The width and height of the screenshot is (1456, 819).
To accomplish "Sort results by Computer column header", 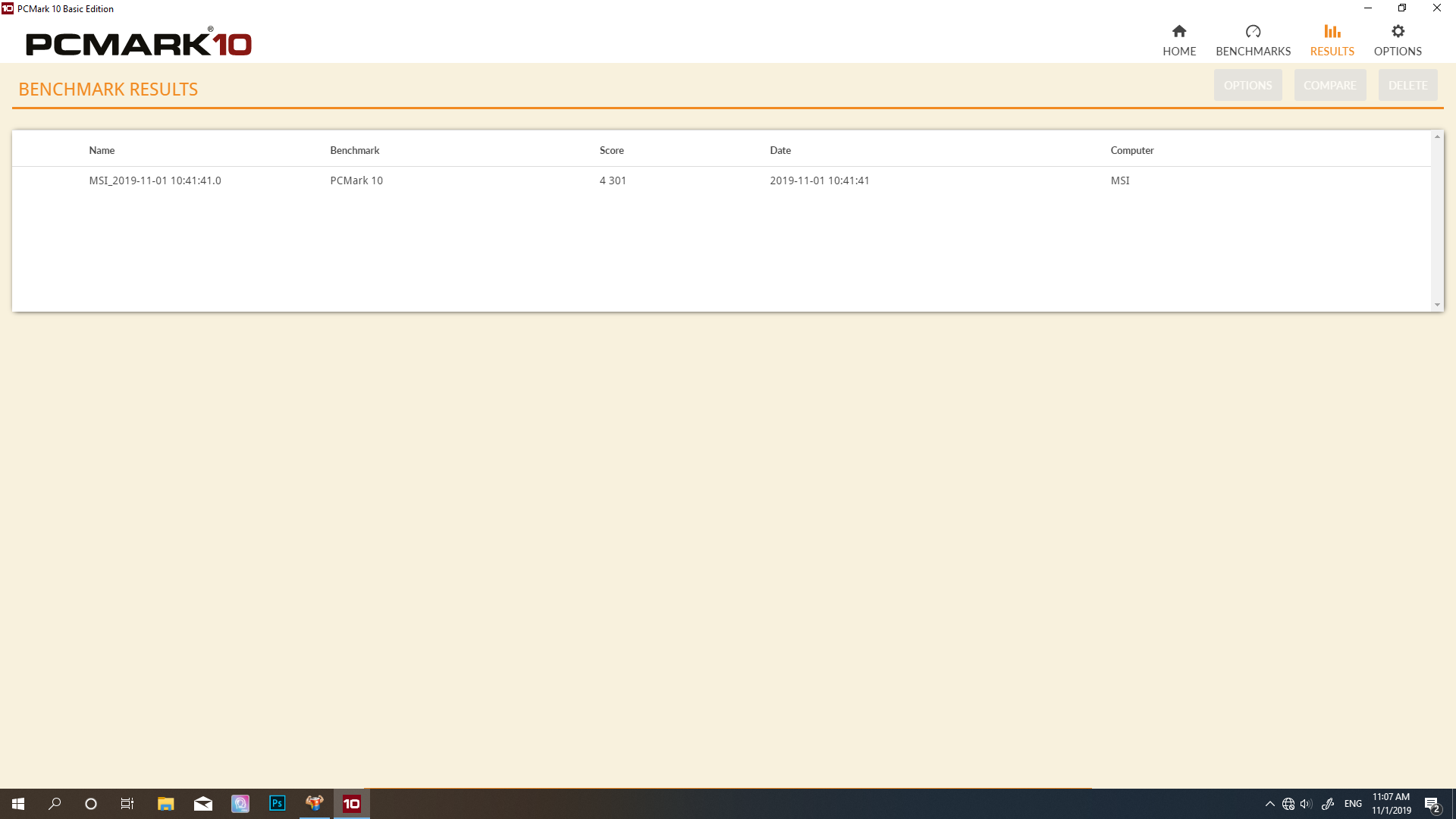I will [x=1131, y=150].
